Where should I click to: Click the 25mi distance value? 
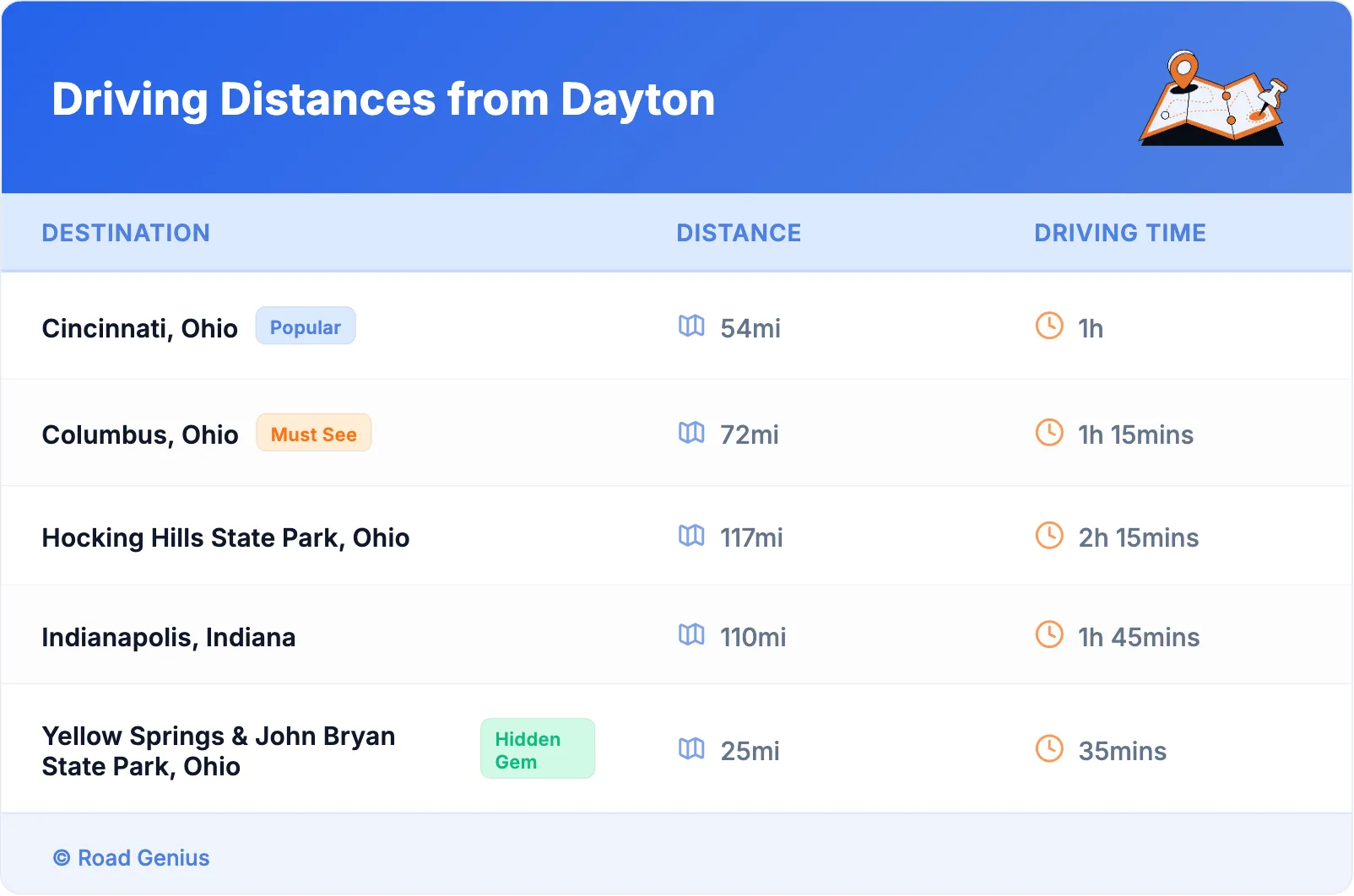750,751
